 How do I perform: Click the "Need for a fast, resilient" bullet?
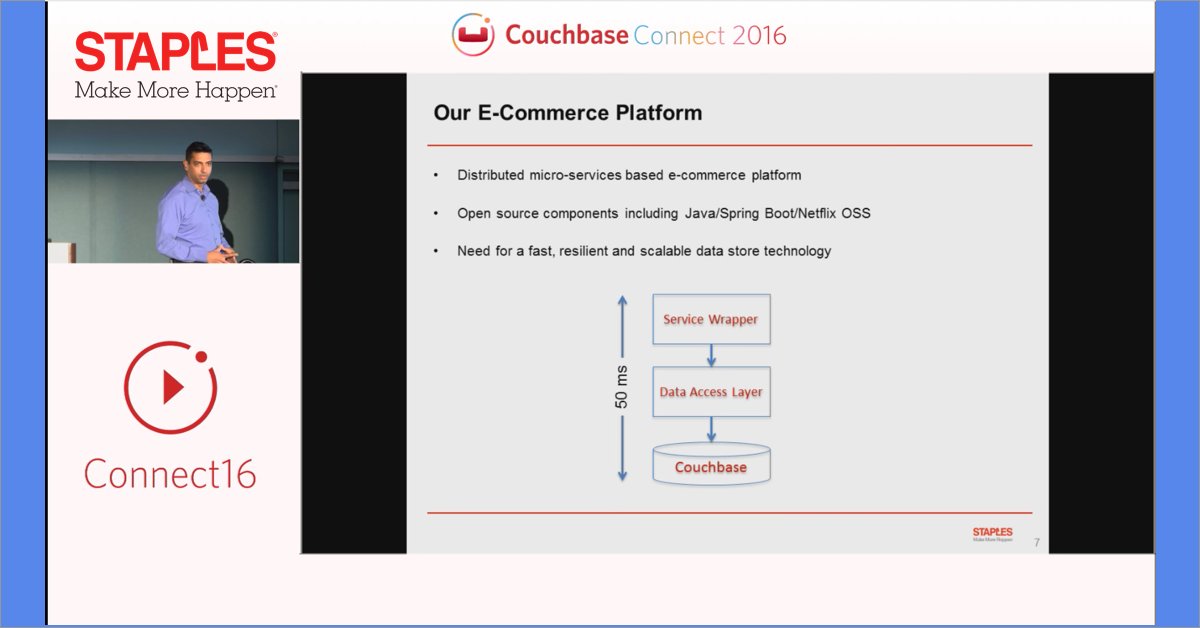pos(644,251)
